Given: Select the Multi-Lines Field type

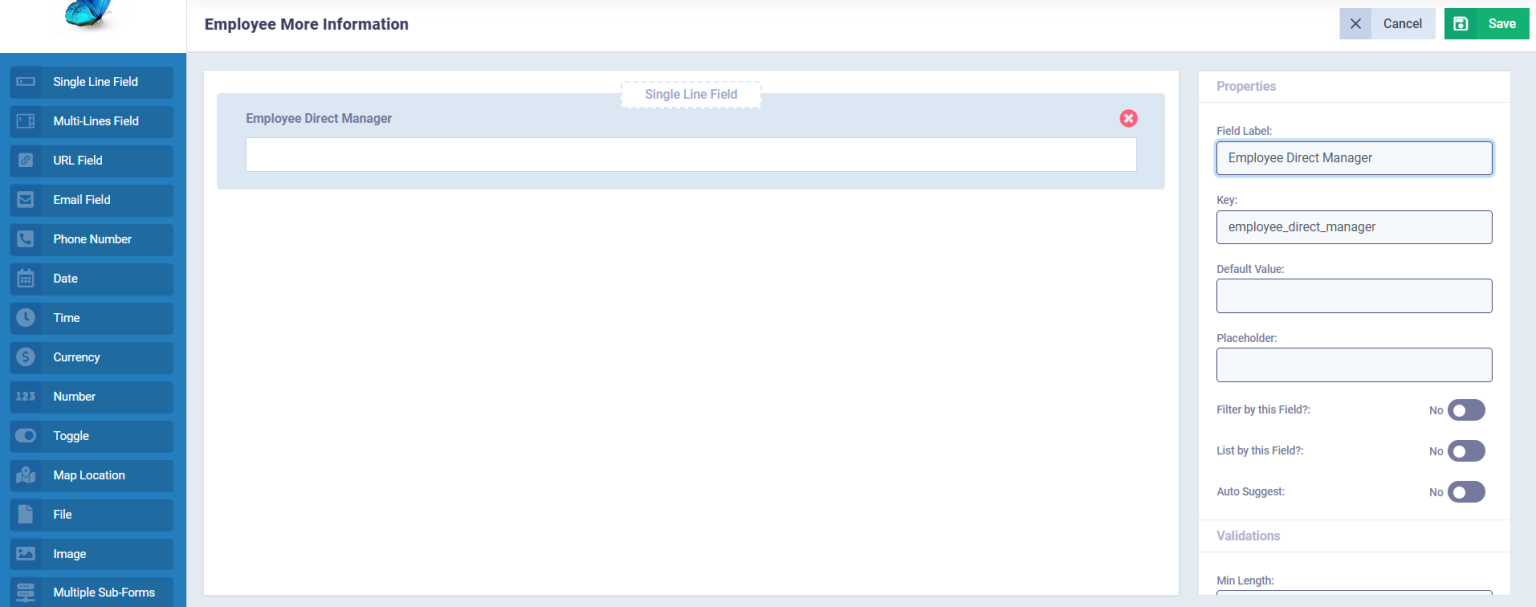Looking at the screenshot, I should point(91,121).
